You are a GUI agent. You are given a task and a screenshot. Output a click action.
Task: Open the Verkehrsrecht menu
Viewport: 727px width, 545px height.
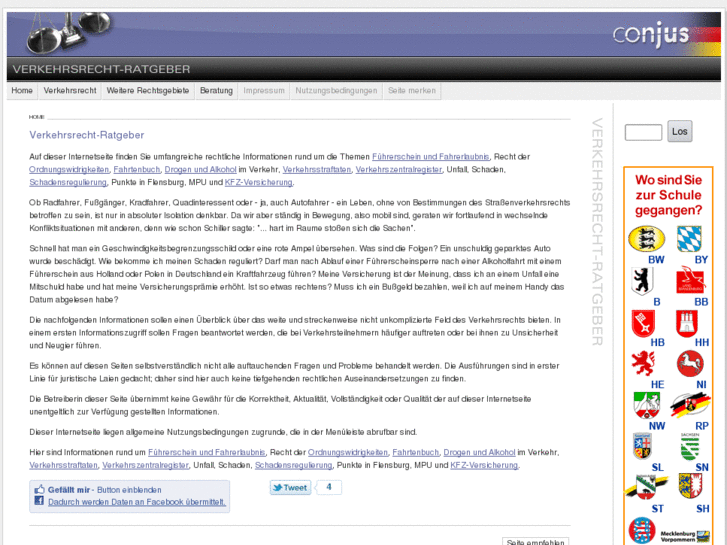click(70, 90)
